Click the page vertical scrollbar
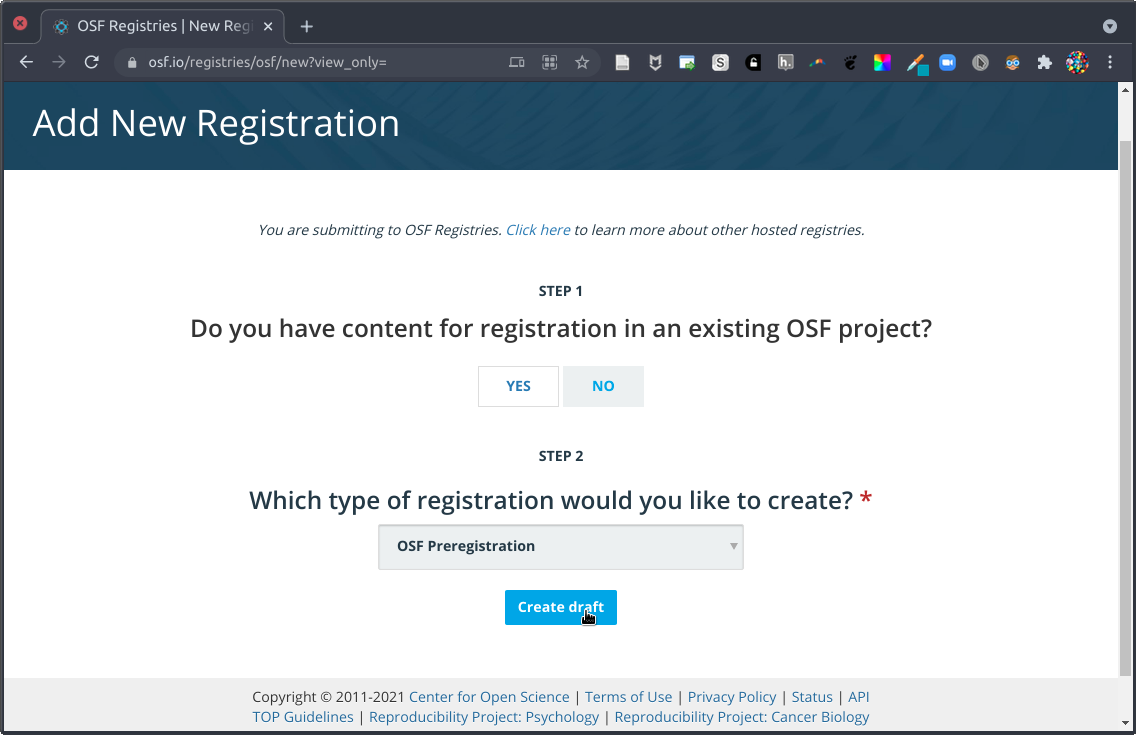The image size is (1136, 735). (1126, 400)
